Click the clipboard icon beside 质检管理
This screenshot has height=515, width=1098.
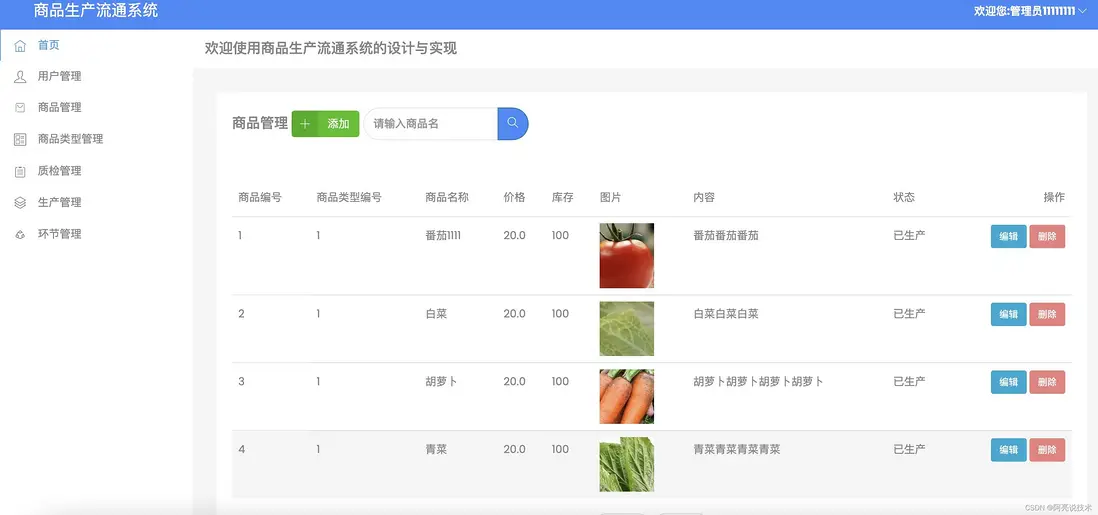[20, 171]
